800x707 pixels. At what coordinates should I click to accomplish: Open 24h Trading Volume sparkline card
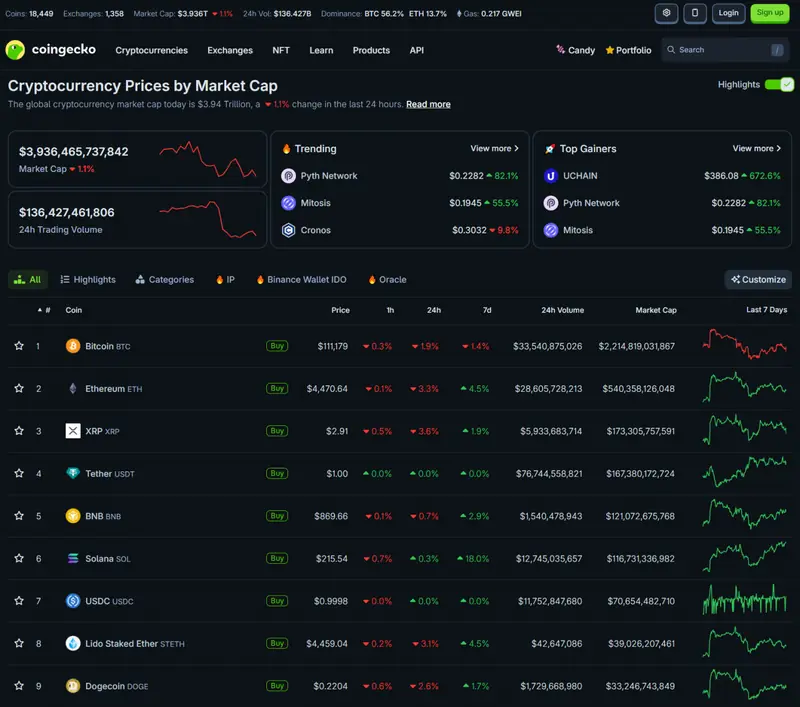click(x=137, y=220)
